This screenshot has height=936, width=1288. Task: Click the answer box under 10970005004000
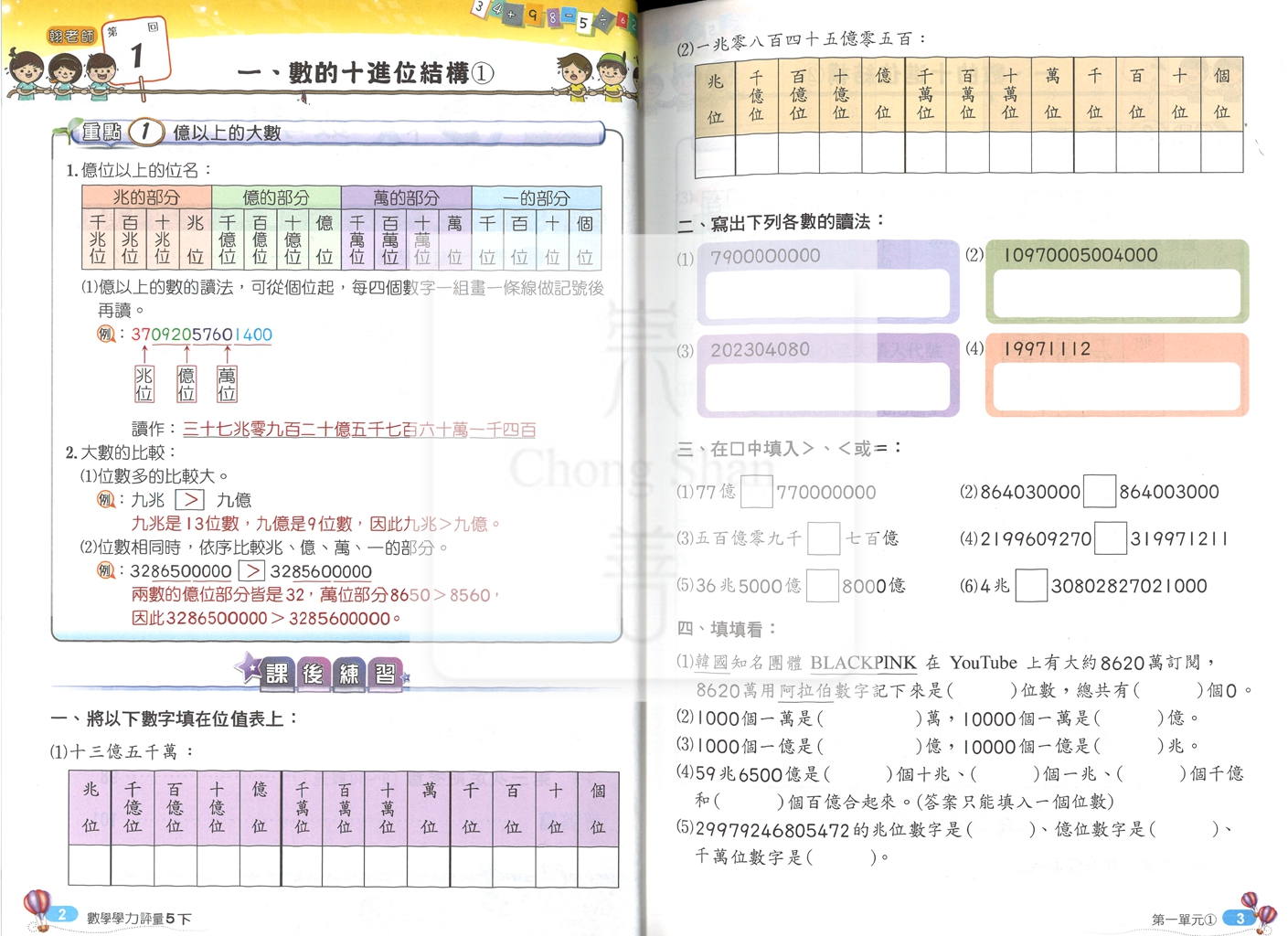[x=1116, y=294]
